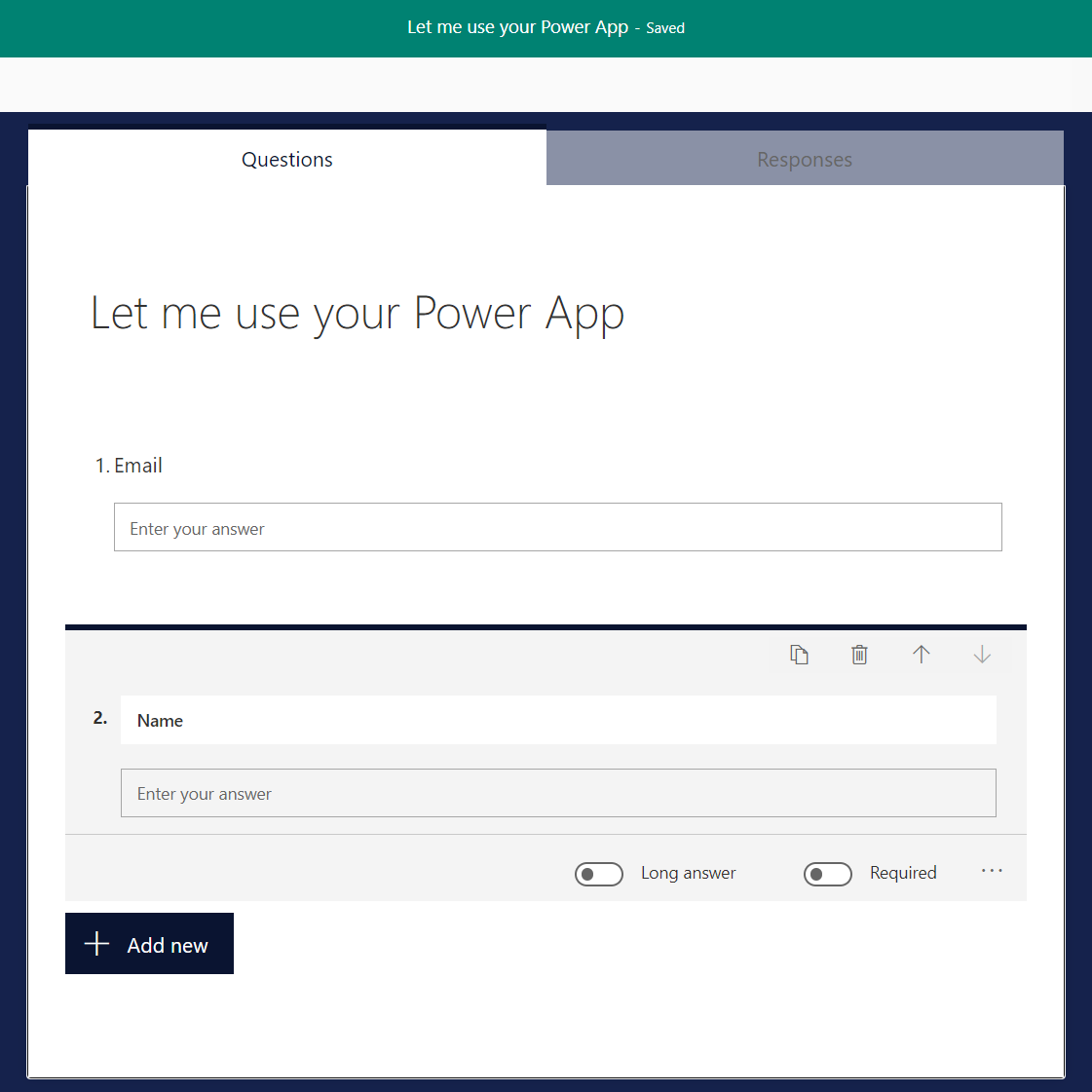Open more settings ellipsis for question 2
1092x1092 pixels.
pyautogui.click(x=992, y=871)
